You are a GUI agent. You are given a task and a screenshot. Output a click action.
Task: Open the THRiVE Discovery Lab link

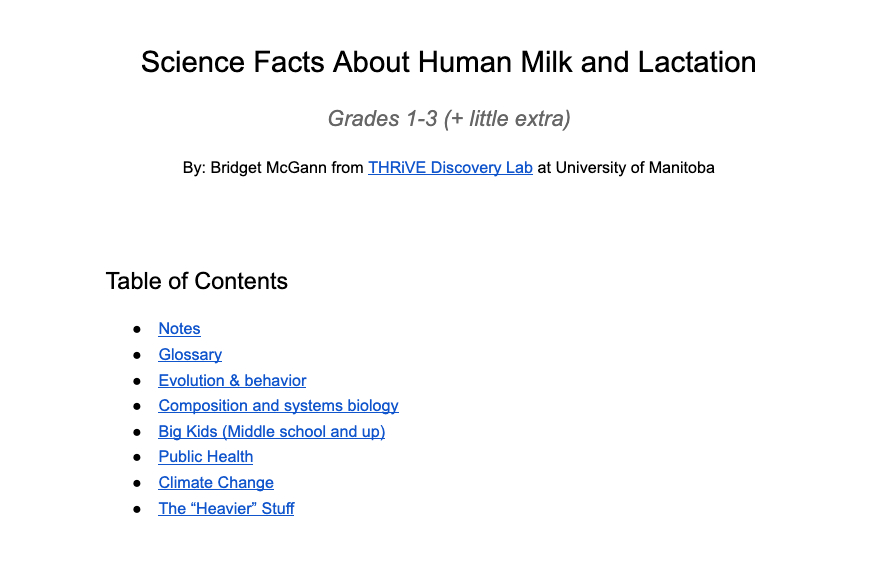click(450, 168)
